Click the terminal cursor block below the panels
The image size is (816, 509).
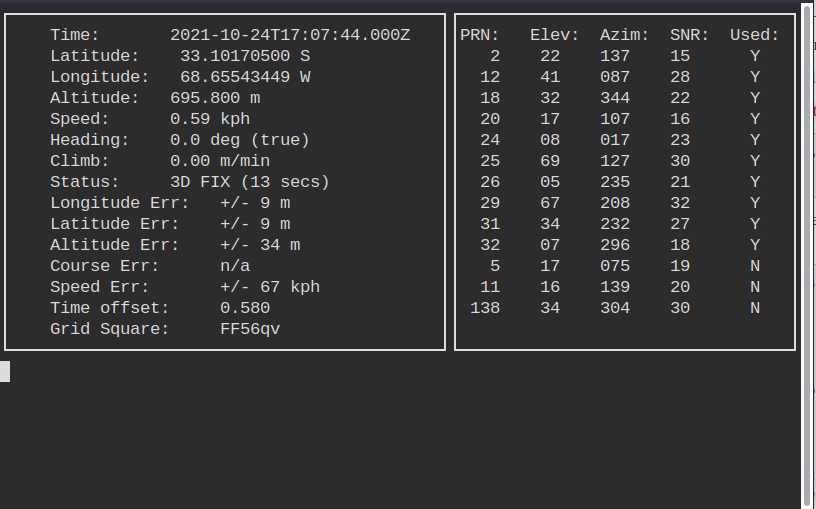(5, 372)
